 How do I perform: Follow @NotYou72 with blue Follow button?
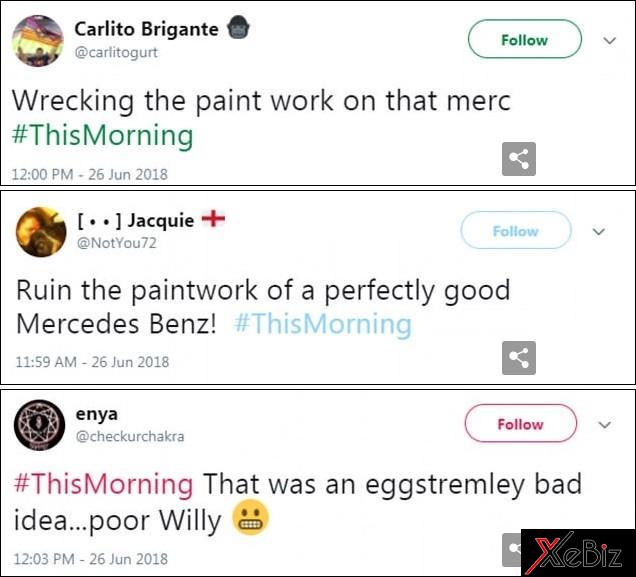tap(516, 230)
